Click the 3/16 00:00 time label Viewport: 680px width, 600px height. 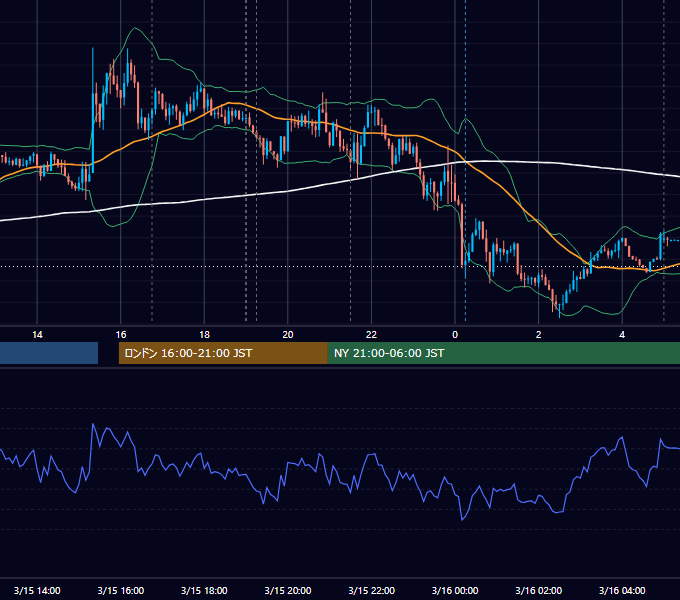click(455, 590)
